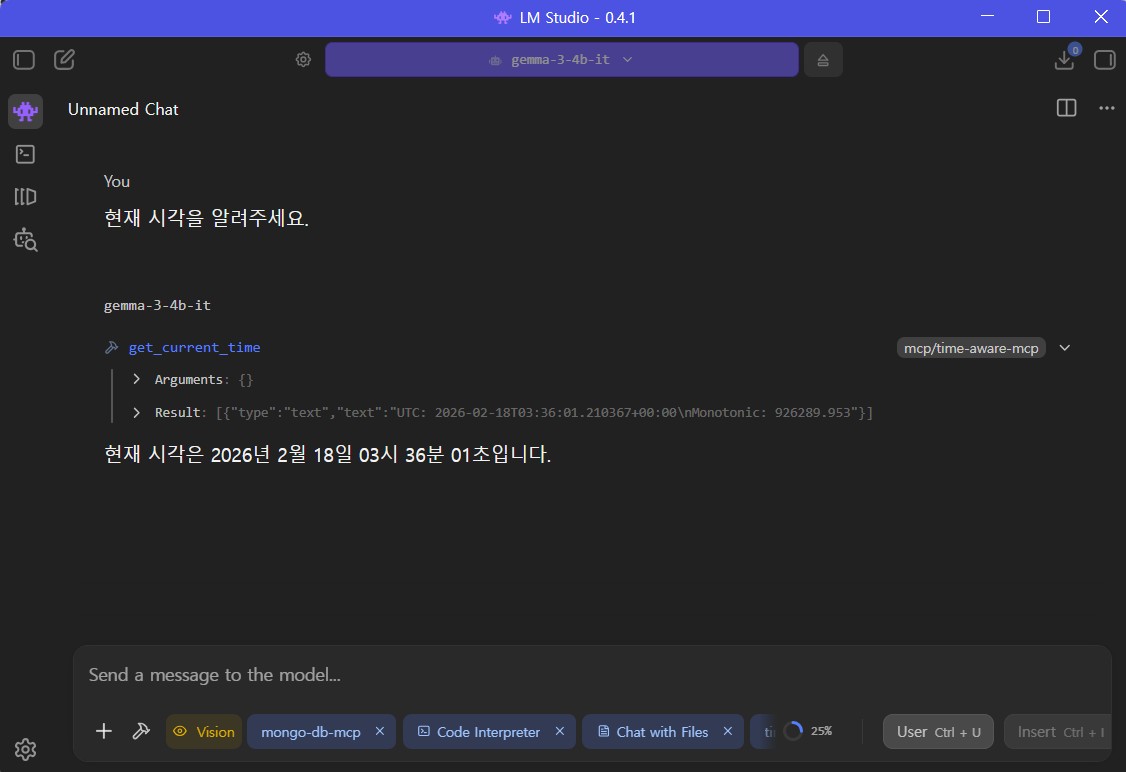Viewport: 1126px width, 772px height.
Task: Click the mcp/time-aware-mcp badge
Action: coord(971,348)
